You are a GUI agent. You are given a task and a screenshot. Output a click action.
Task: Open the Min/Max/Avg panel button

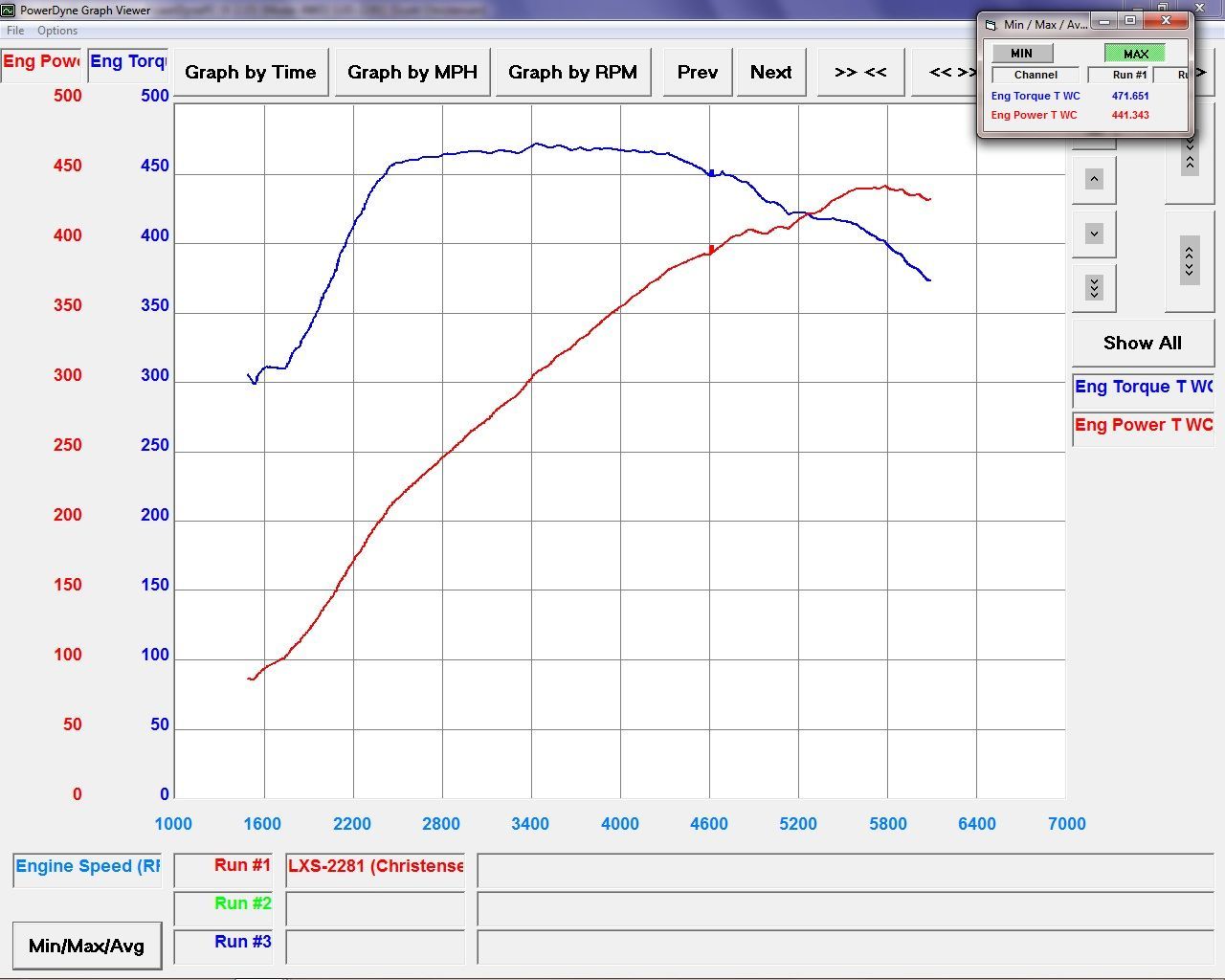[x=86, y=947]
